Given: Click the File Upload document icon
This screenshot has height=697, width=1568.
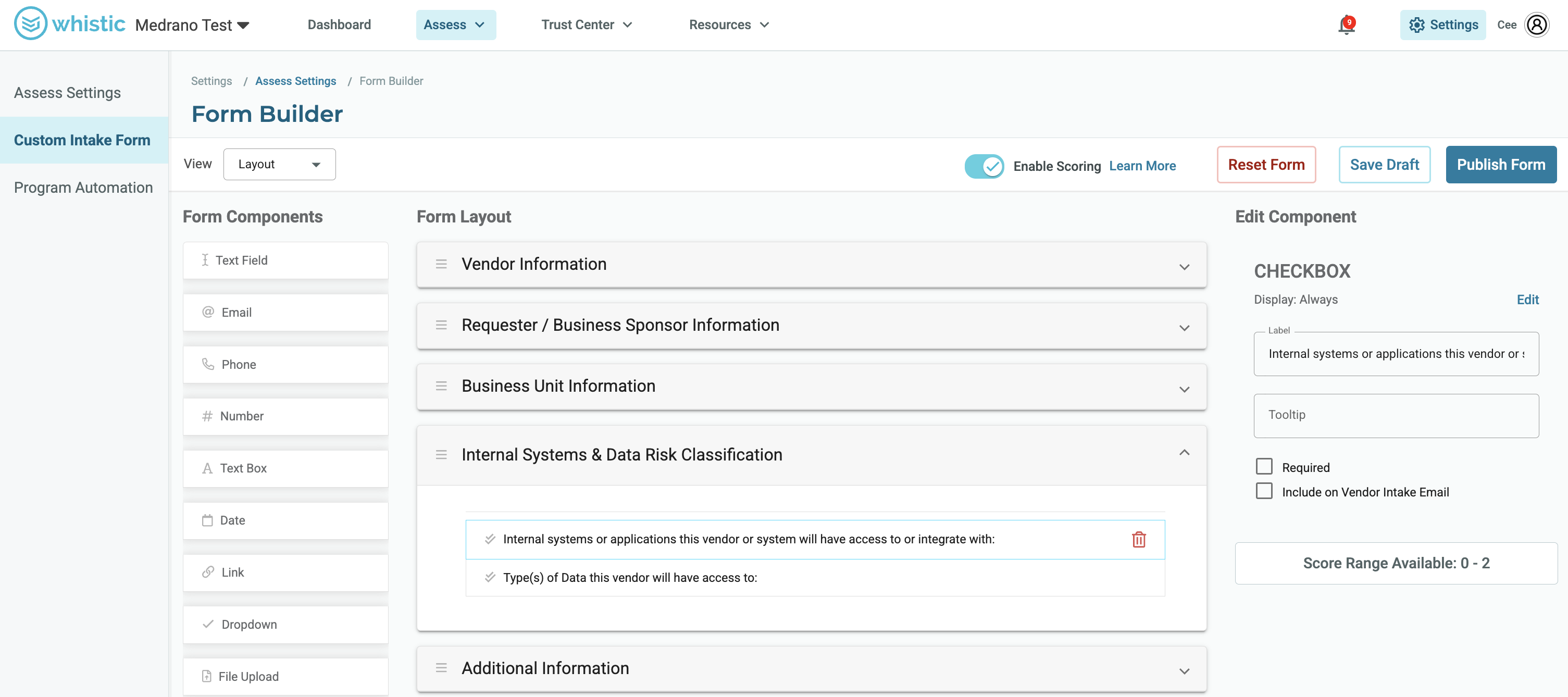Looking at the screenshot, I should pos(207,676).
